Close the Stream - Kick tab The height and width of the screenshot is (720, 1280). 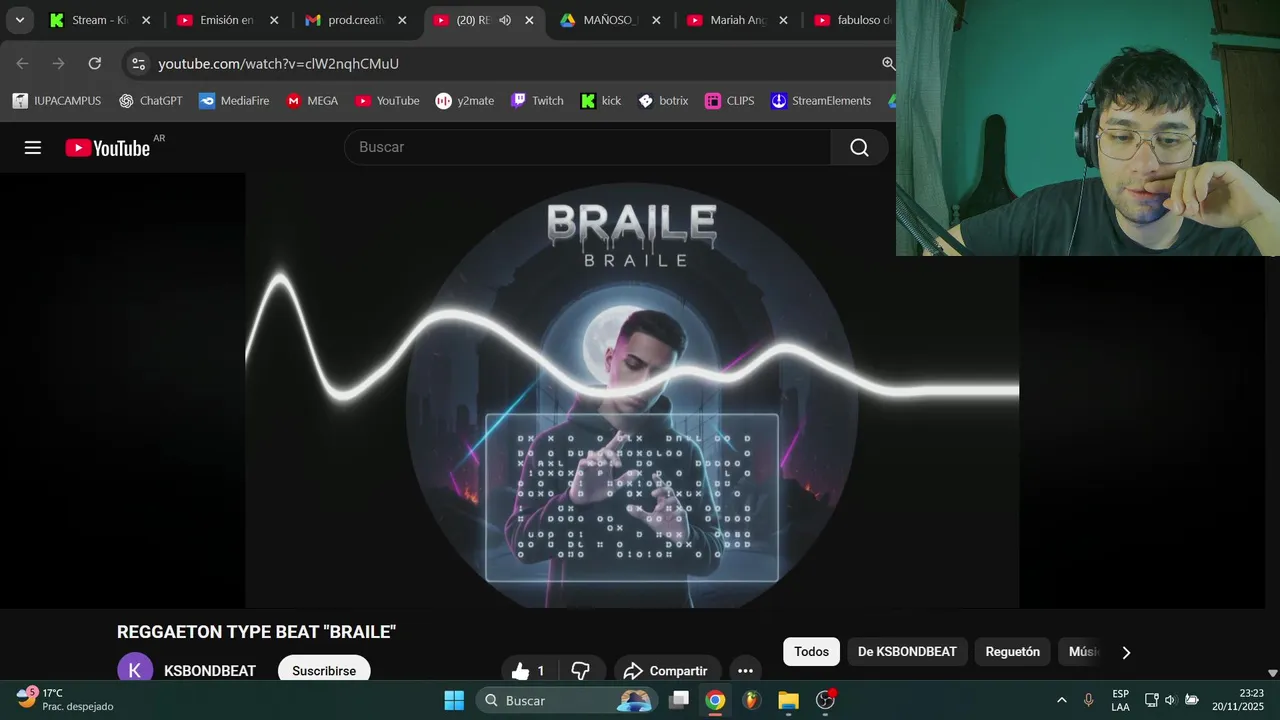point(146,20)
